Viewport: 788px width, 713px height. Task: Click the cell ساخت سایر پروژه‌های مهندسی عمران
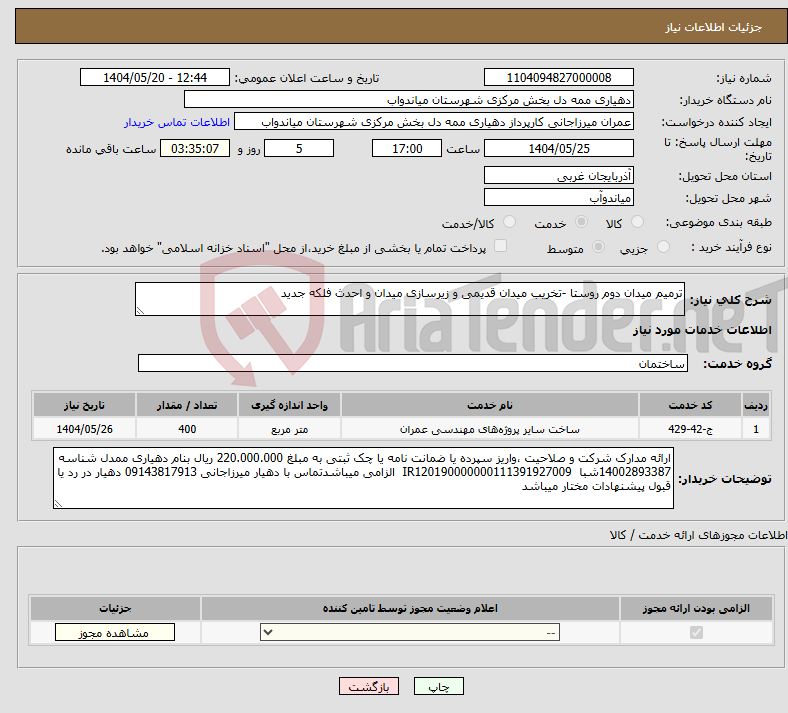point(490,429)
